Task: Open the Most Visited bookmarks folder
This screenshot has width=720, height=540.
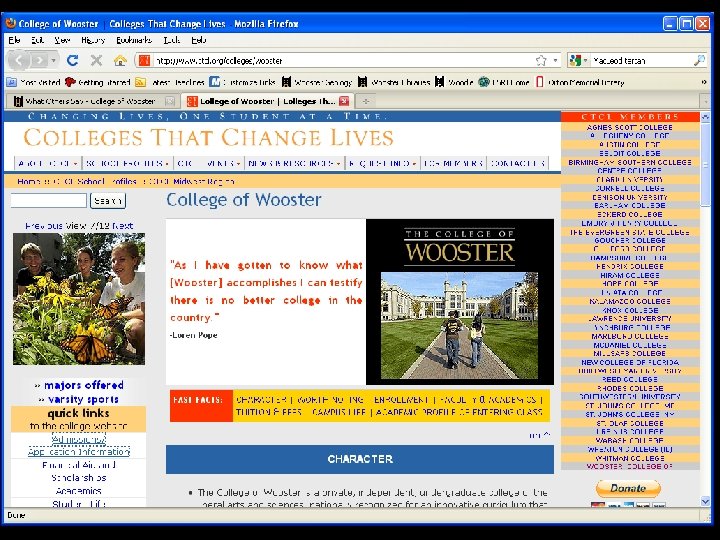Action: (x=34, y=82)
